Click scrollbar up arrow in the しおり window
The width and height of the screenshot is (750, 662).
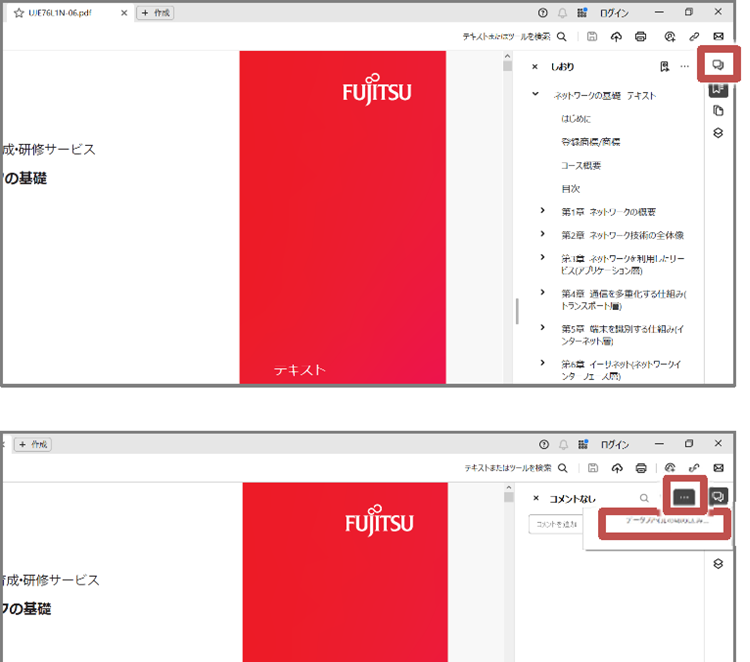[507, 56]
